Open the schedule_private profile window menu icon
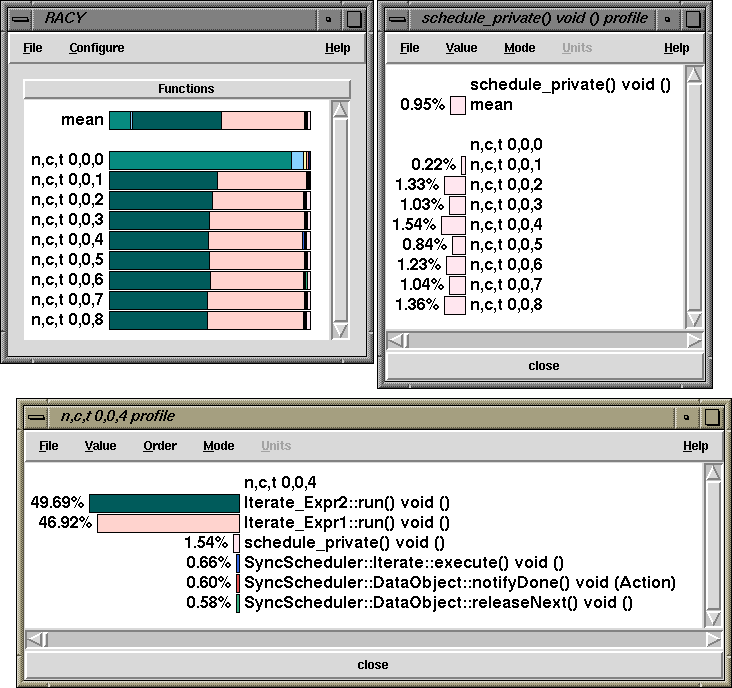The height and width of the screenshot is (688, 732). (397, 19)
